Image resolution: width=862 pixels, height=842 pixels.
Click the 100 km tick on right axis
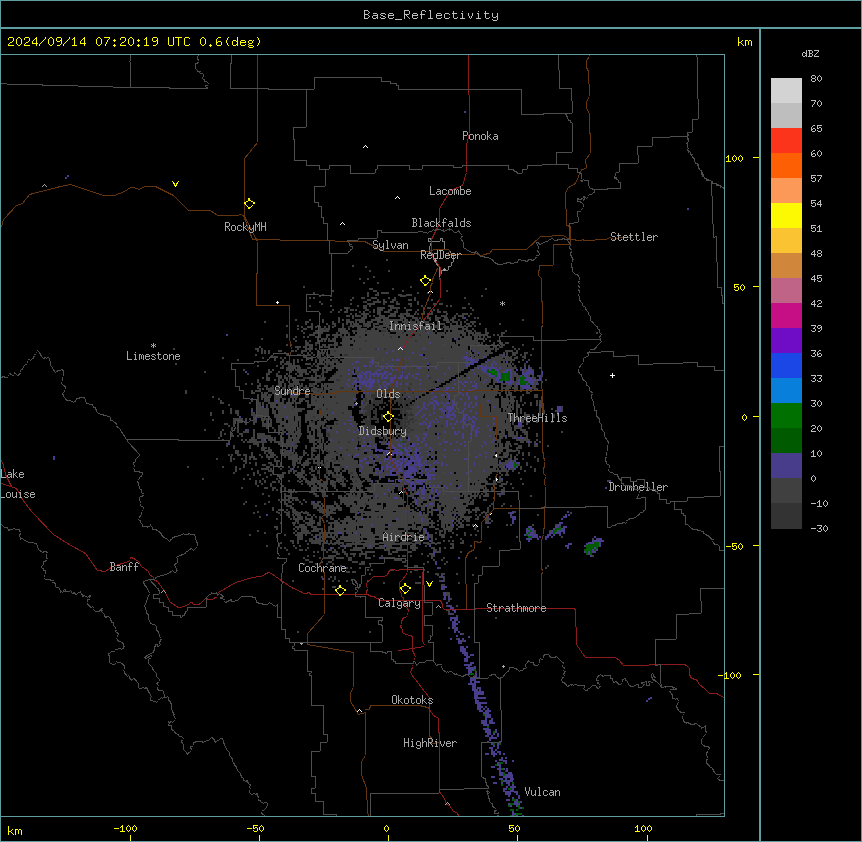pyautogui.click(x=734, y=158)
